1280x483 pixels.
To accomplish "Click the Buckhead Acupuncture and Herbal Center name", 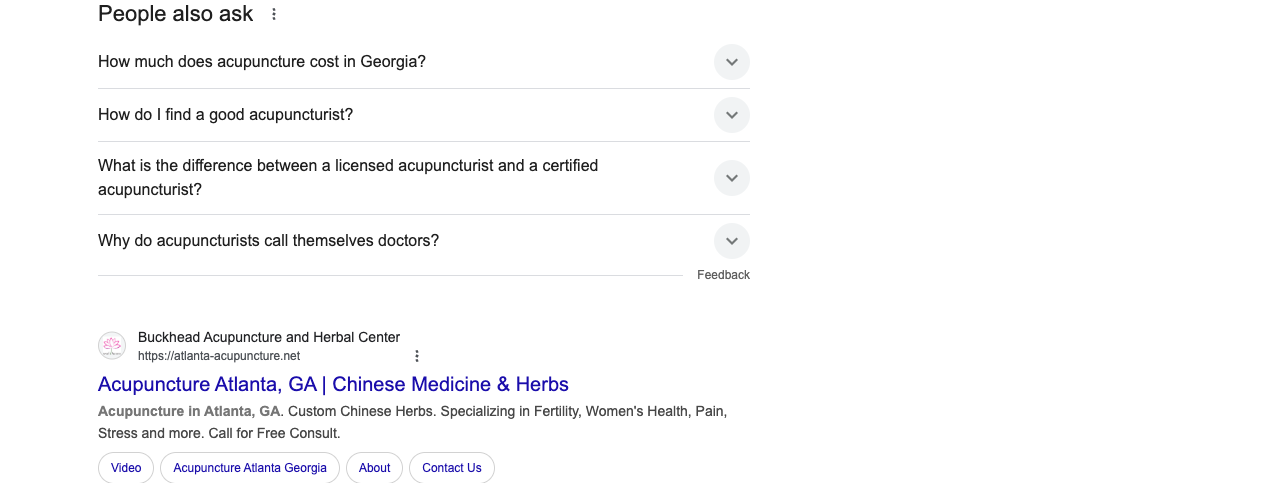I will (x=269, y=337).
